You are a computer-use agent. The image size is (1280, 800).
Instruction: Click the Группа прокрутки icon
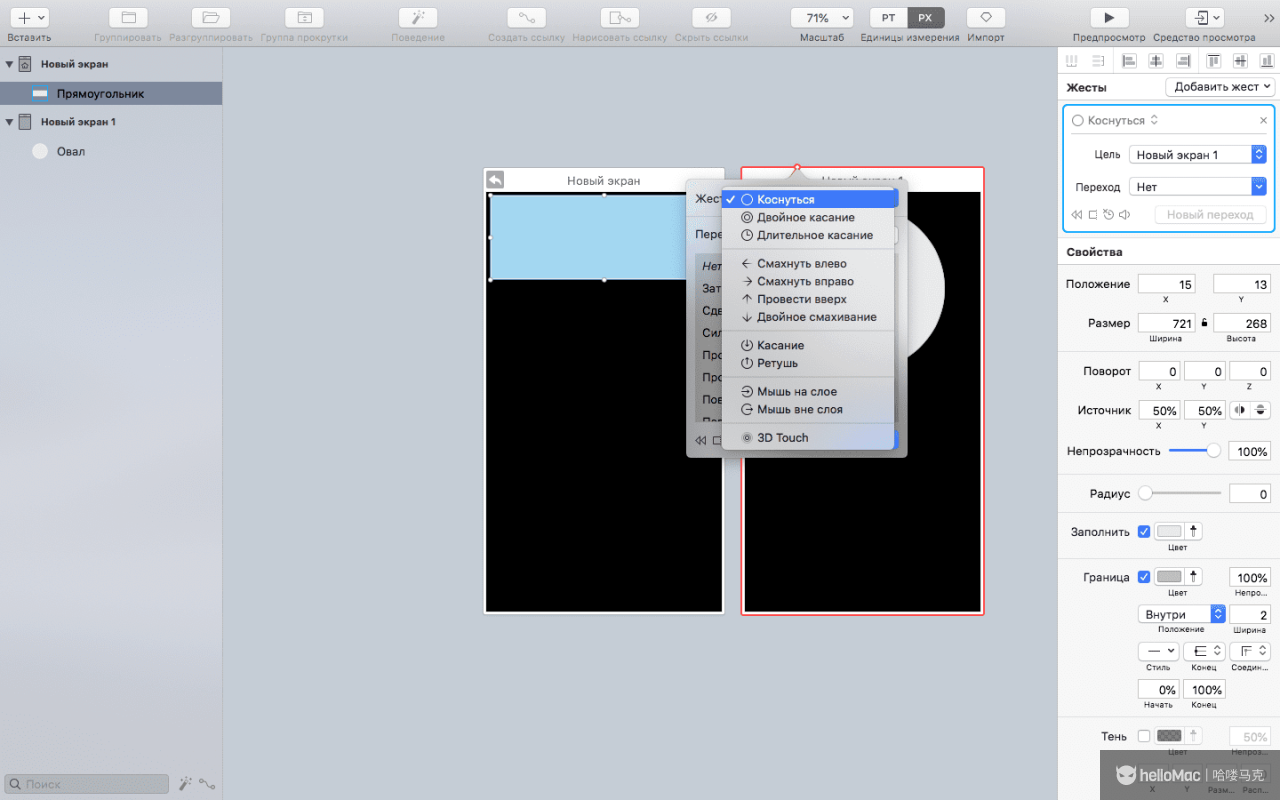pyautogui.click(x=304, y=18)
